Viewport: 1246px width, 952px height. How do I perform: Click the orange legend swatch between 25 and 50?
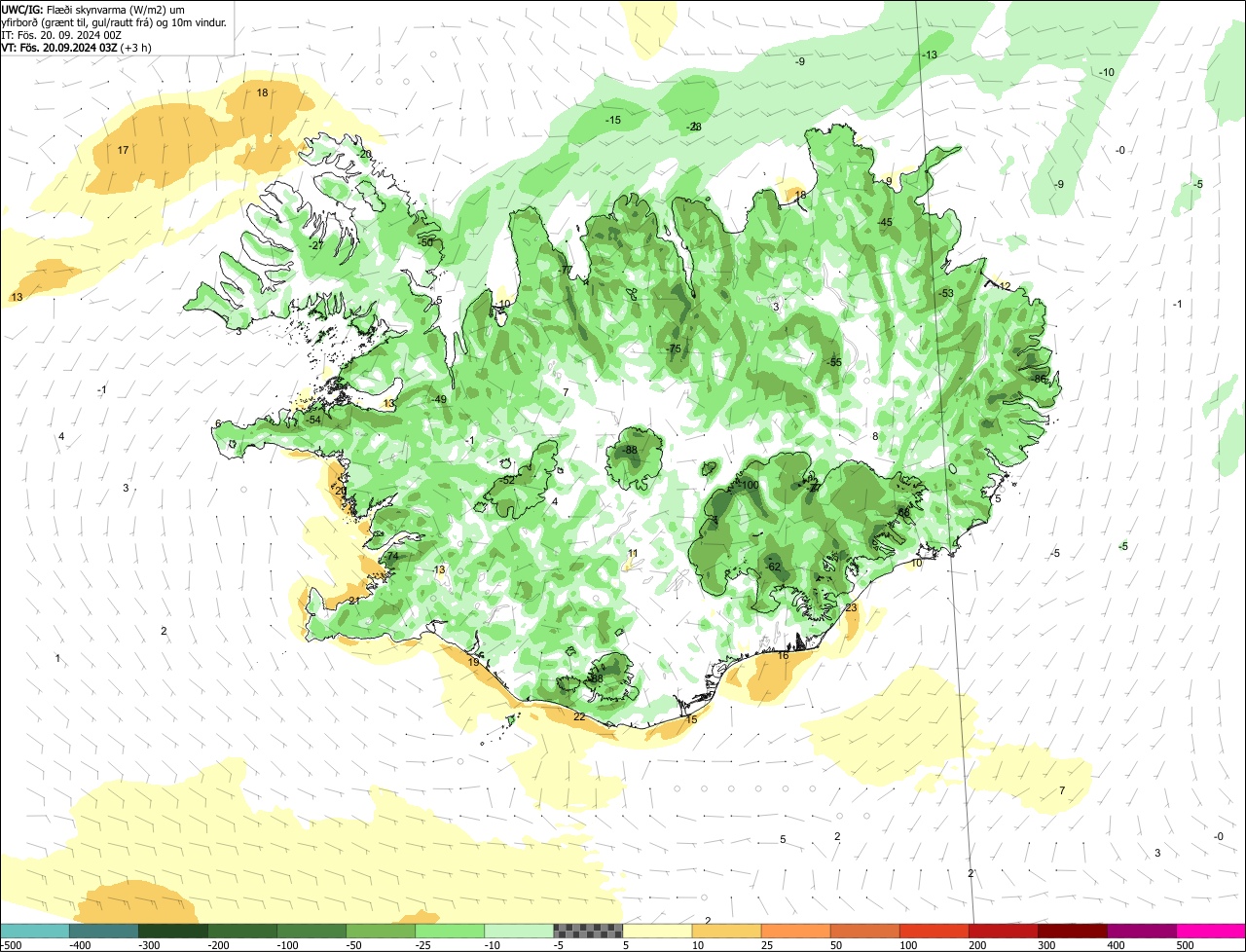795,931
